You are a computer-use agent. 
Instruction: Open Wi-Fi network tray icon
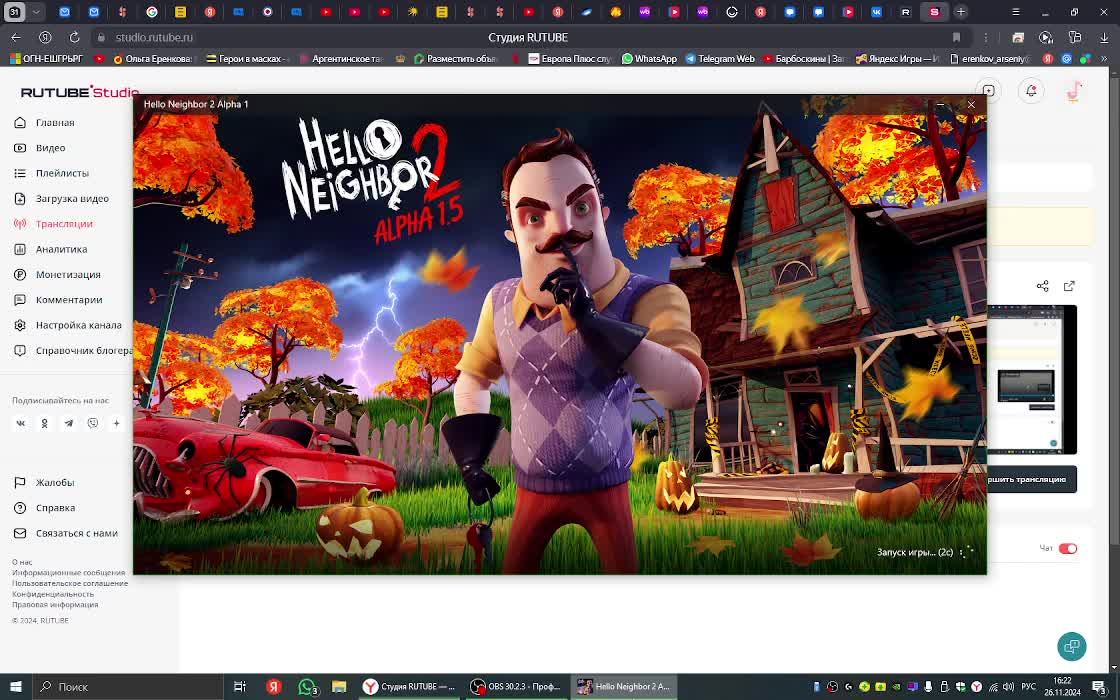pos(991,686)
